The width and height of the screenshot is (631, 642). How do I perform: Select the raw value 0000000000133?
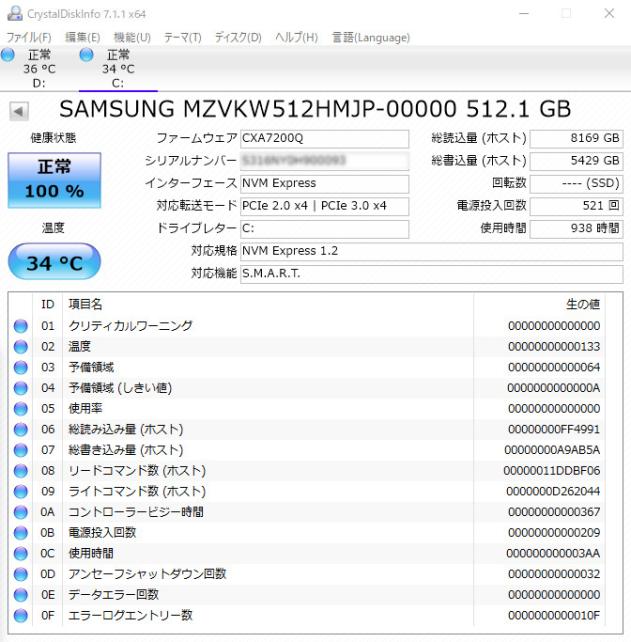point(554,347)
